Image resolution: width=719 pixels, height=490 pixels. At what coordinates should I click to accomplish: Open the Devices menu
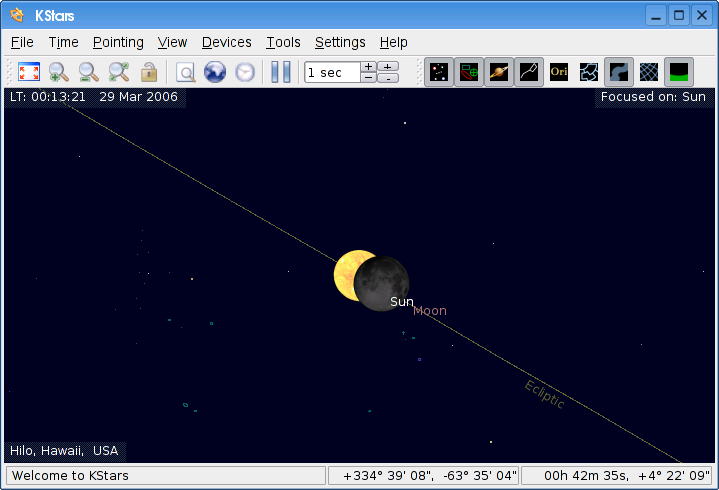[x=227, y=42]
